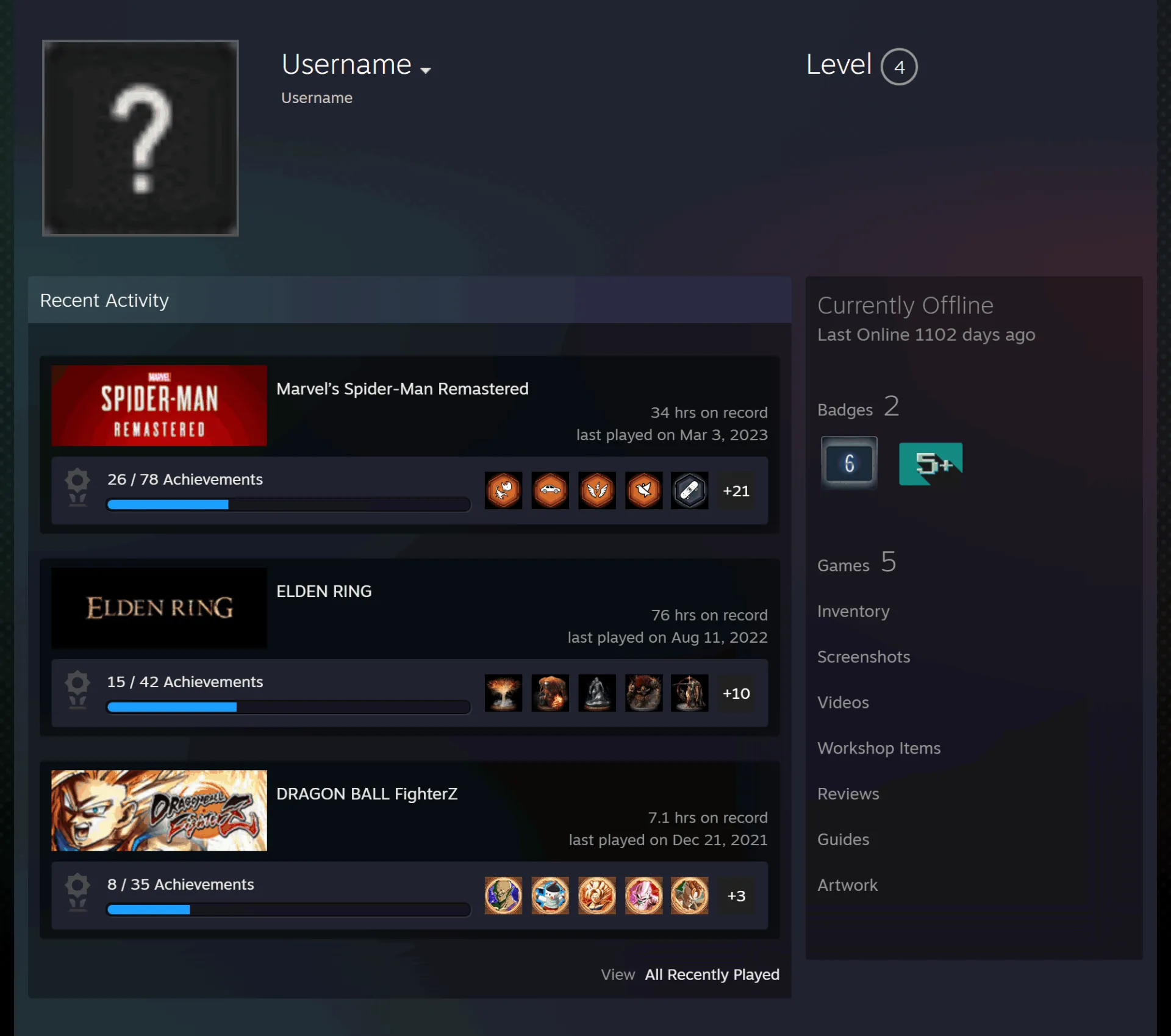Show the +10 more Elden Ring achievements
The image size is (1171, 1036).
point(736,693)
